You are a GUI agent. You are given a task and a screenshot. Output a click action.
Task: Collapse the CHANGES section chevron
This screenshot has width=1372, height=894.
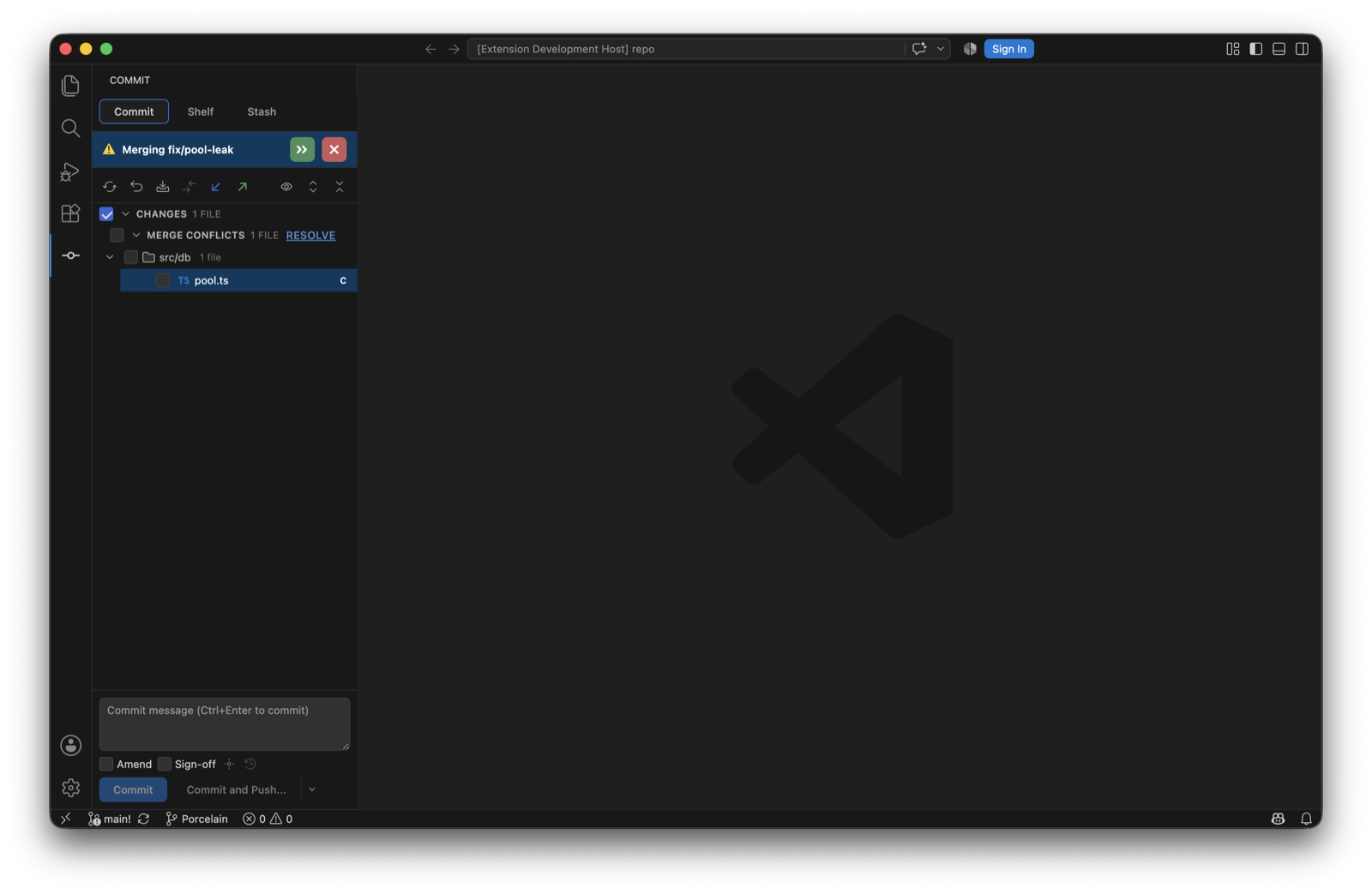coord(125,214)
